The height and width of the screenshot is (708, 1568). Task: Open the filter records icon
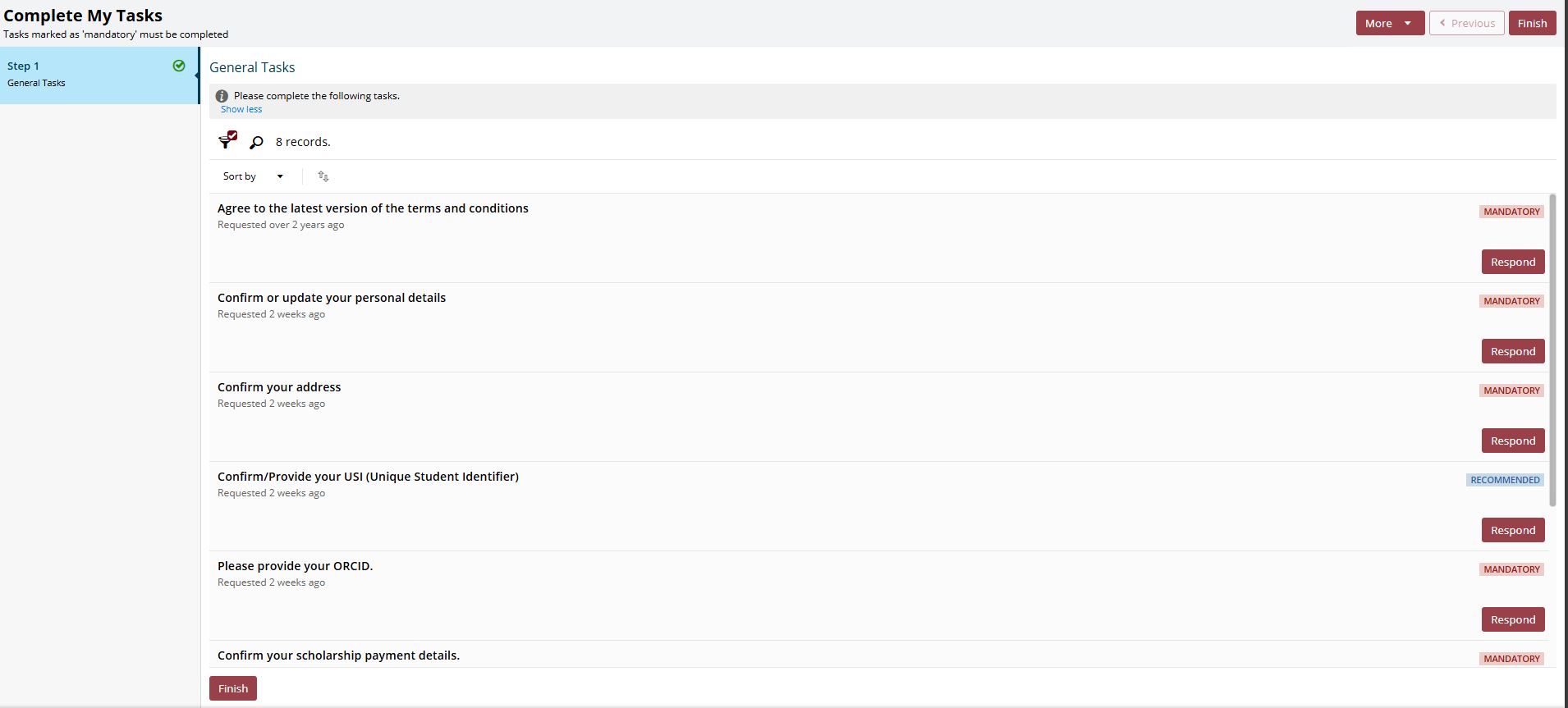coord(227,141)
